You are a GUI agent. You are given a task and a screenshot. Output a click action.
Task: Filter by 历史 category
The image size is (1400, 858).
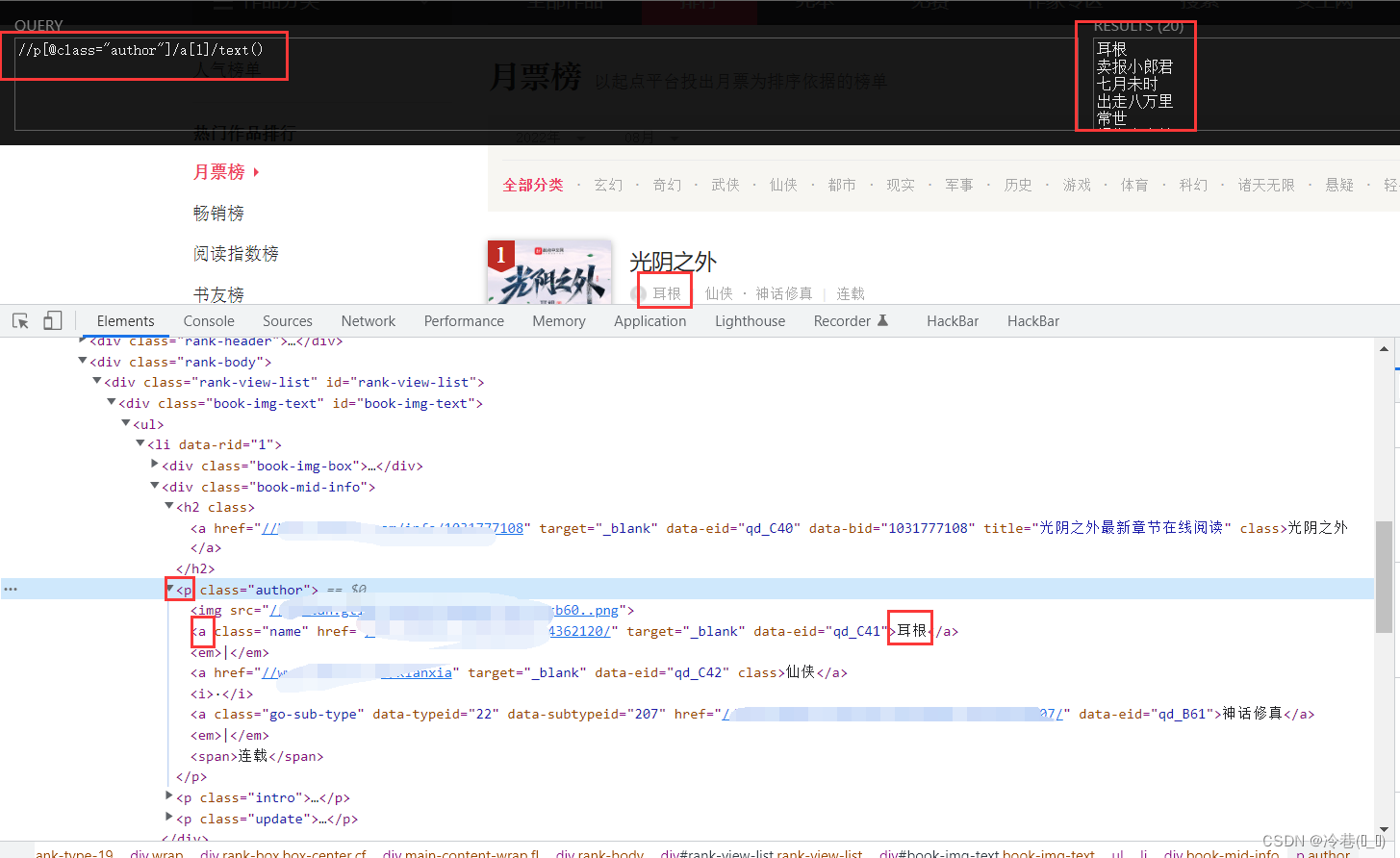1018,185
